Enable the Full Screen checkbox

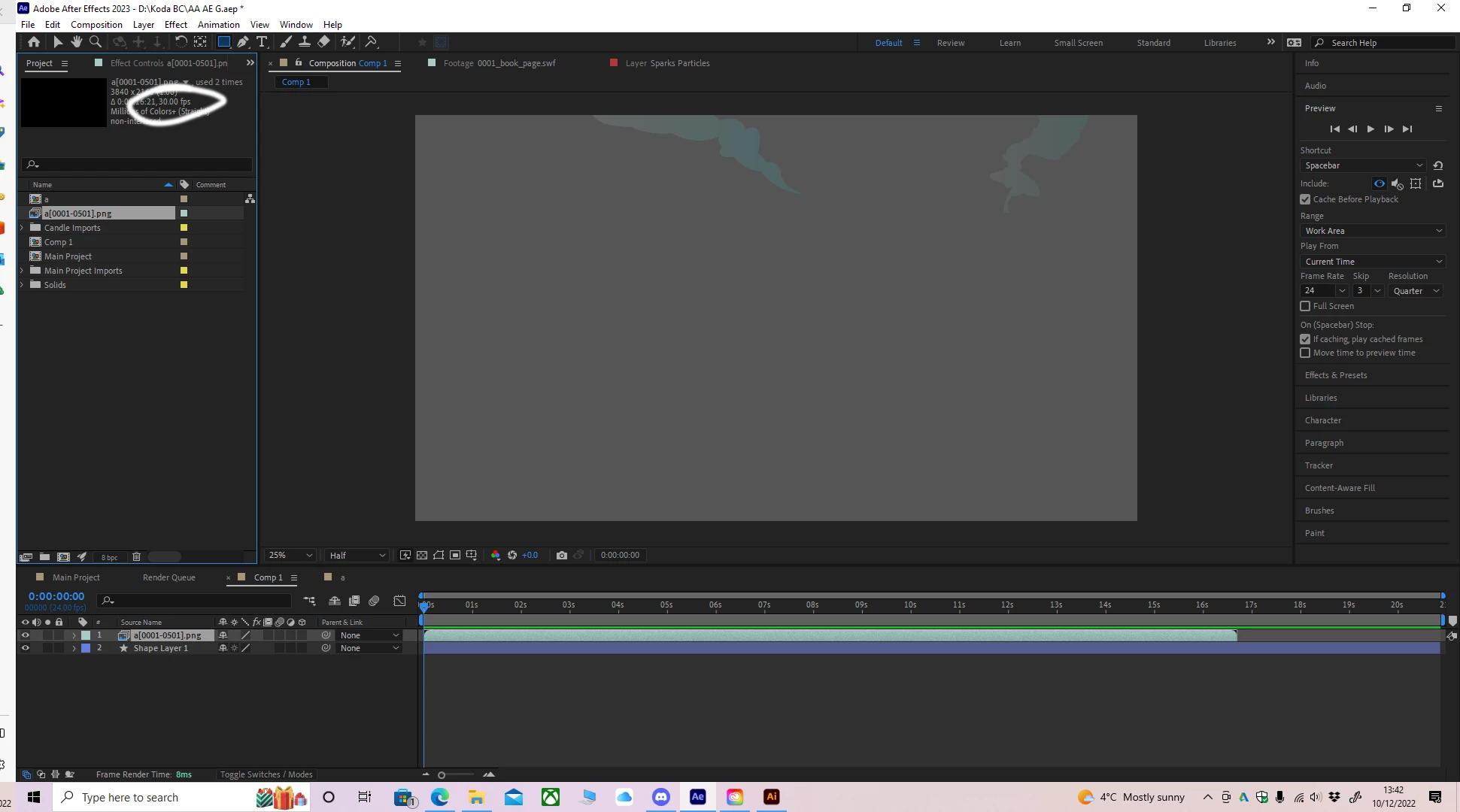coord(1305,306)
